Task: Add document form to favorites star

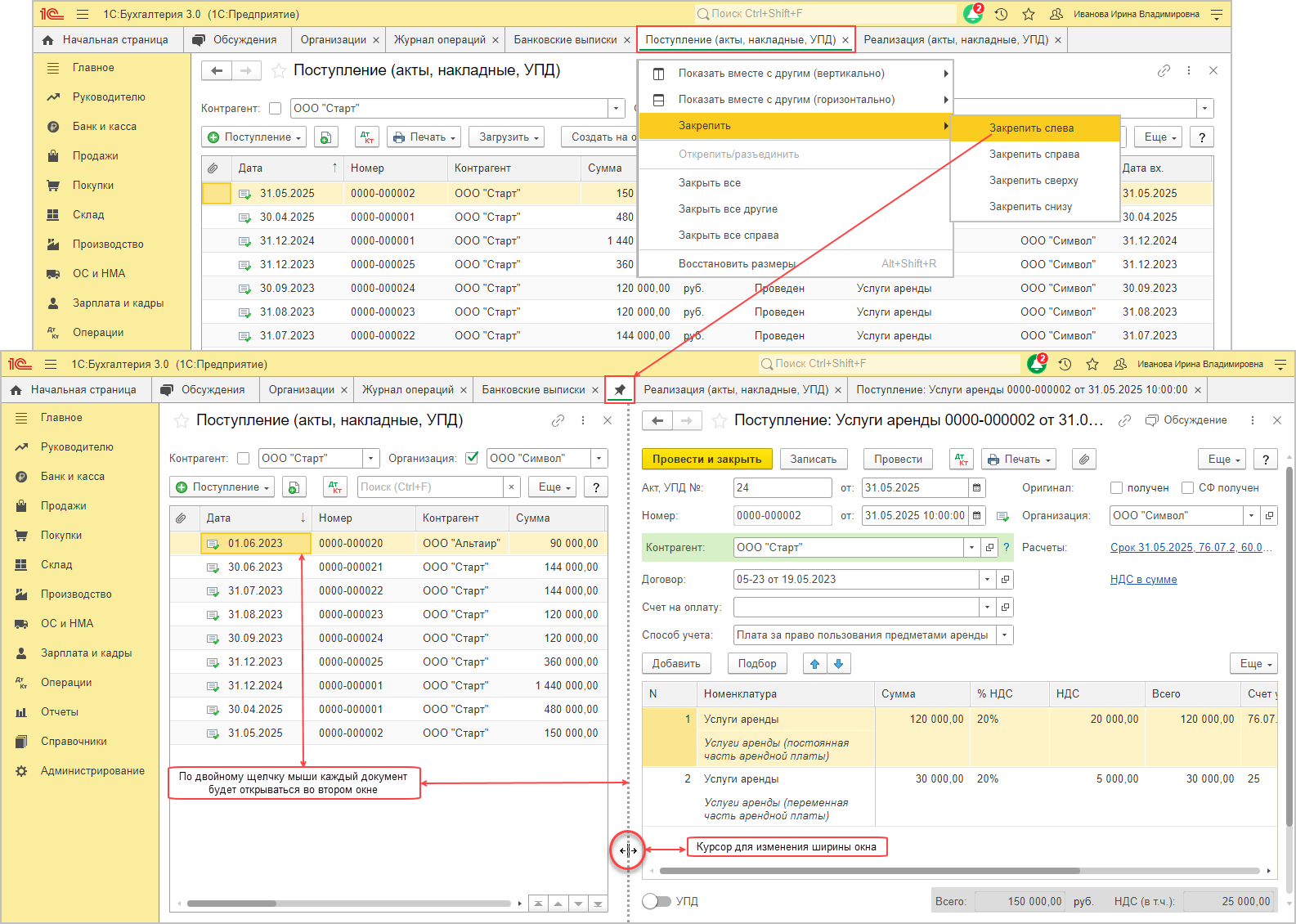Action: click(719, 420)
